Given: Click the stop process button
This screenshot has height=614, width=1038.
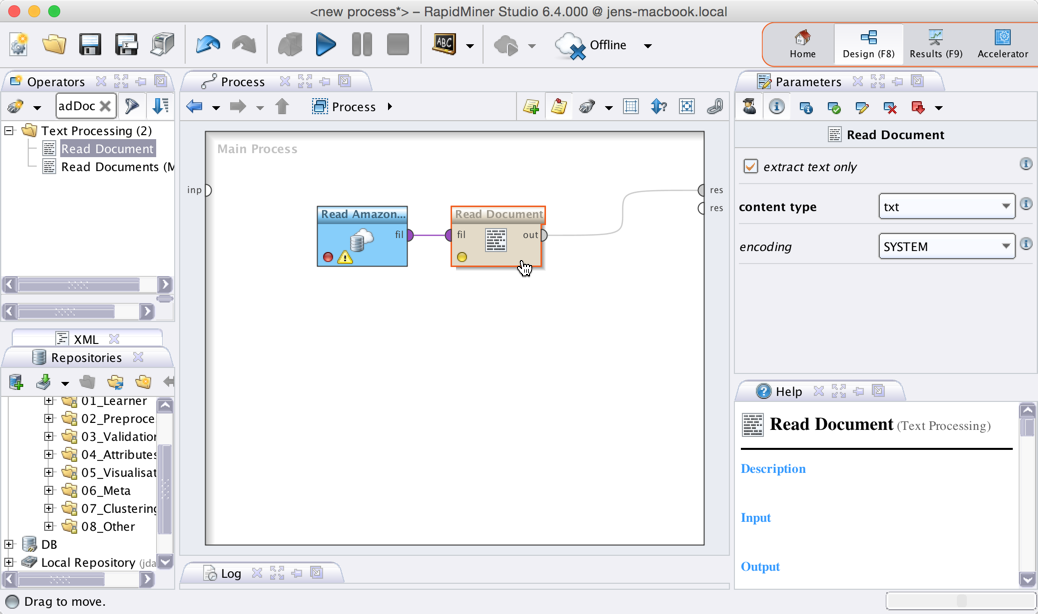Looking at the screenshot, I should 397,45.
